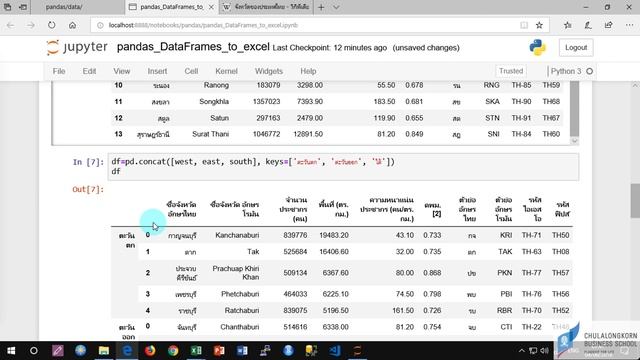Click the Chanthaburi cell

pyautogui.click(x=240, y=327)
